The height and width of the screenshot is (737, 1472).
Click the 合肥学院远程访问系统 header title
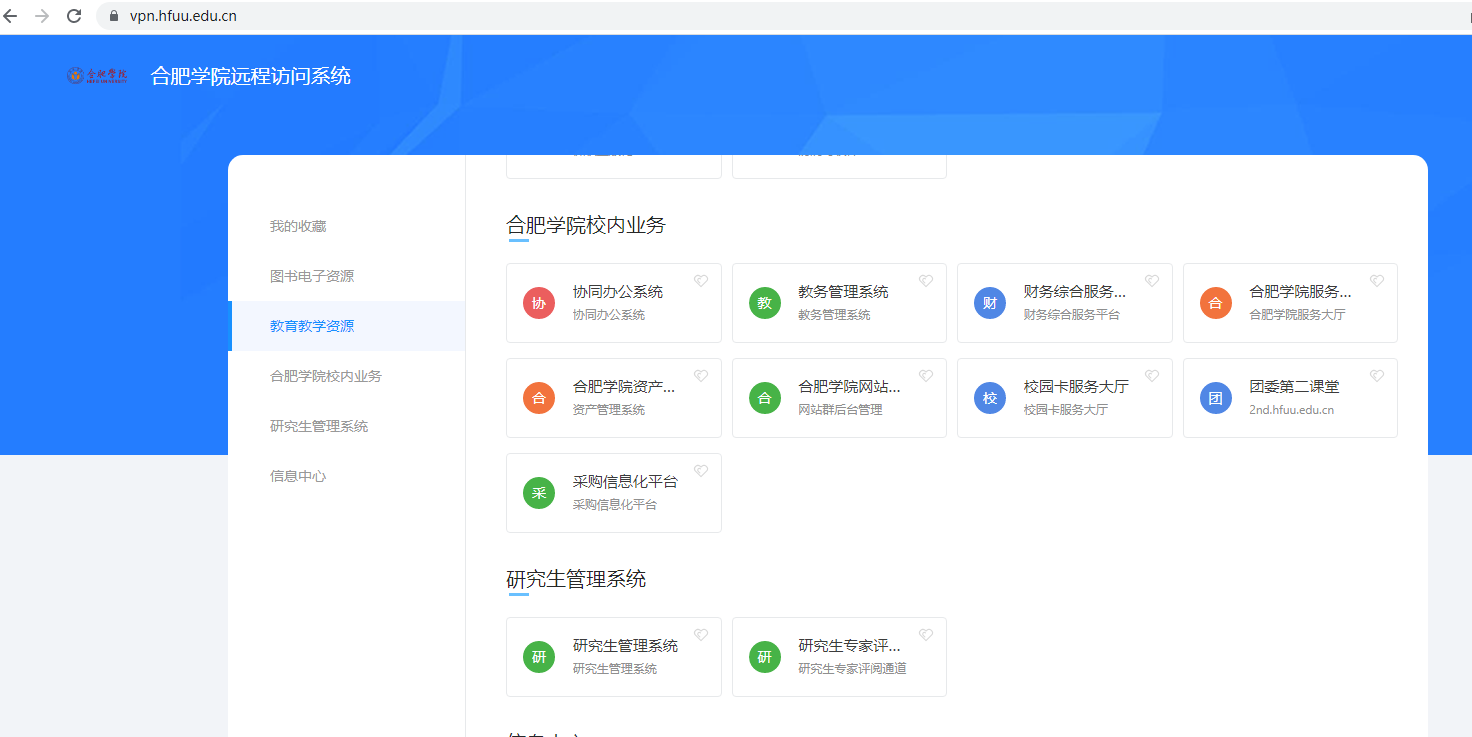tap(251, 76)
